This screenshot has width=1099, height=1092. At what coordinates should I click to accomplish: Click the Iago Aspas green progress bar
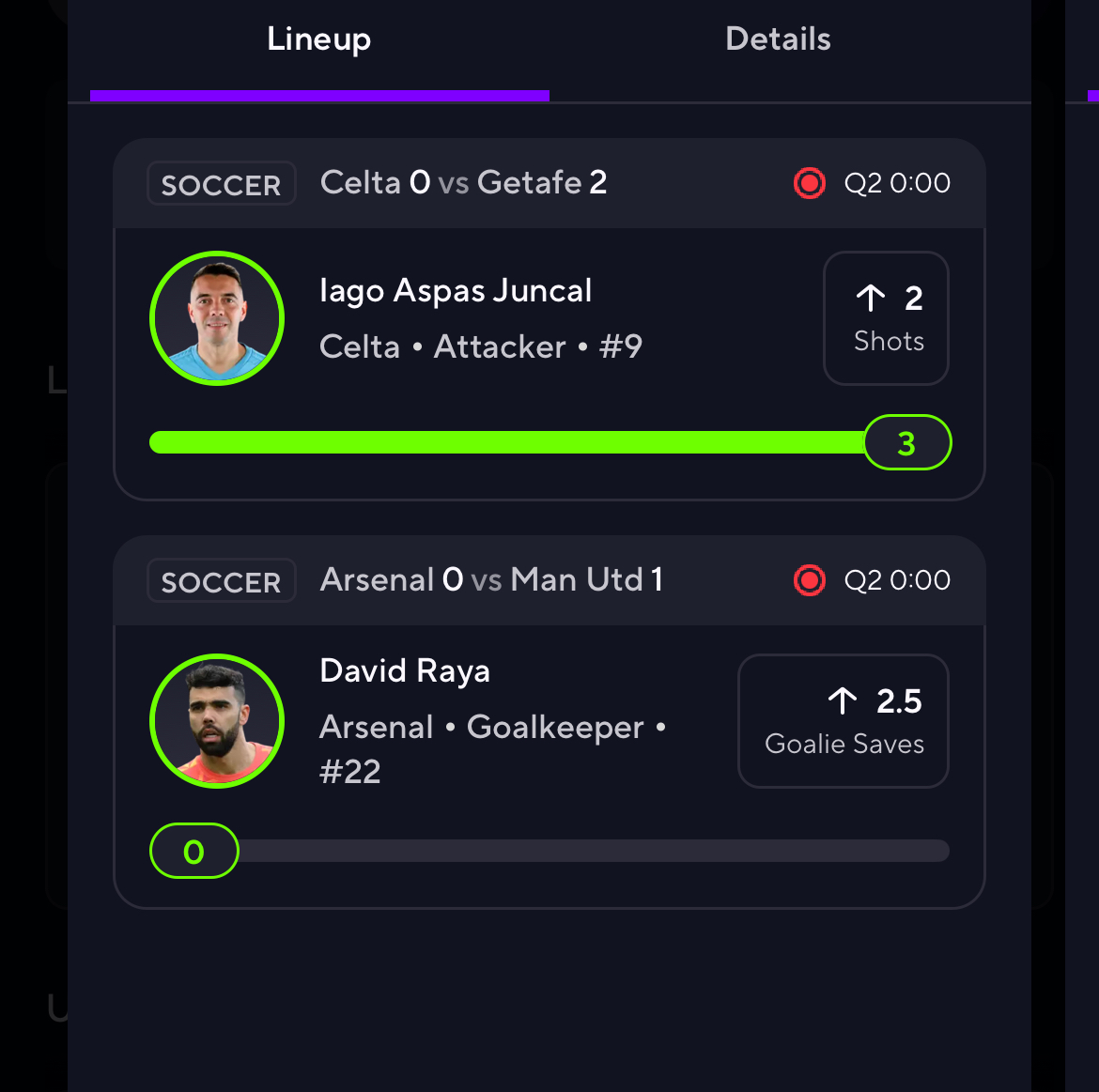pyautogui.click(x=507, y=442)
